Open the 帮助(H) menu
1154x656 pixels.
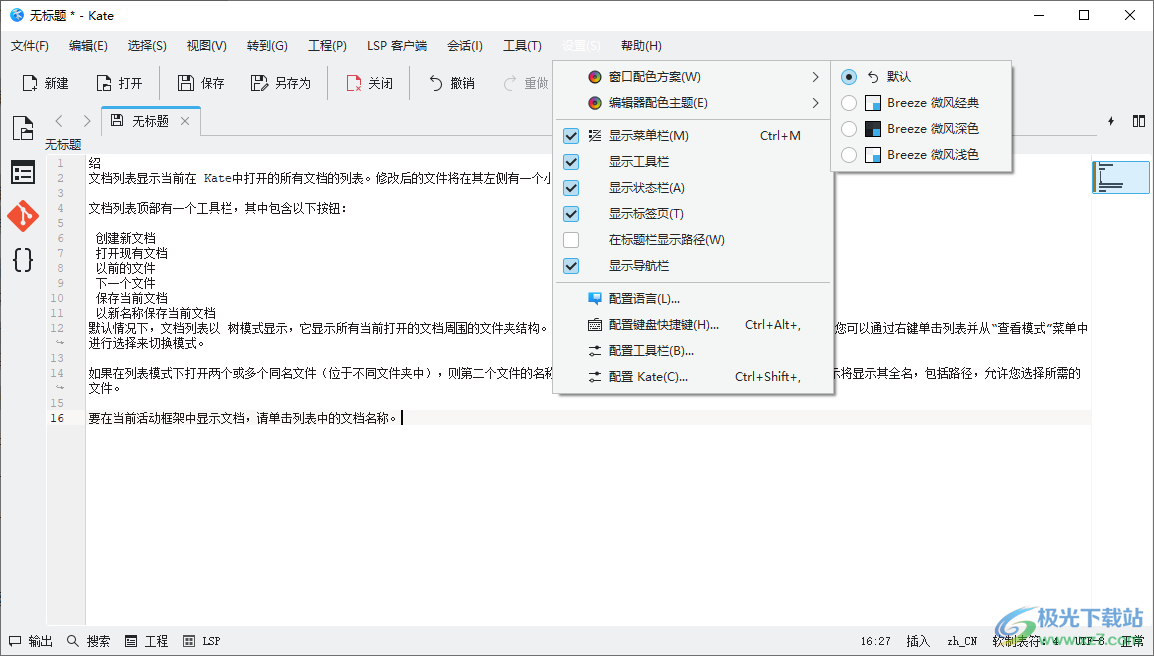[641, 46]
